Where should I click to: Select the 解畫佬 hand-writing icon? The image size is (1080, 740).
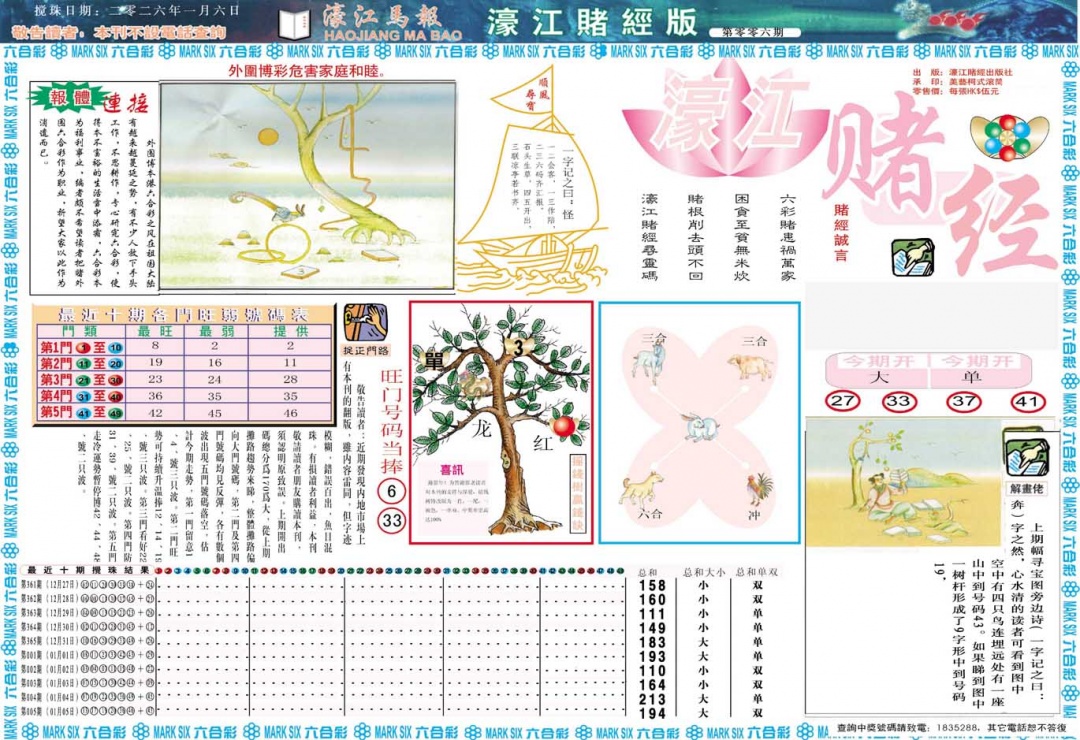coord(1030,457)
